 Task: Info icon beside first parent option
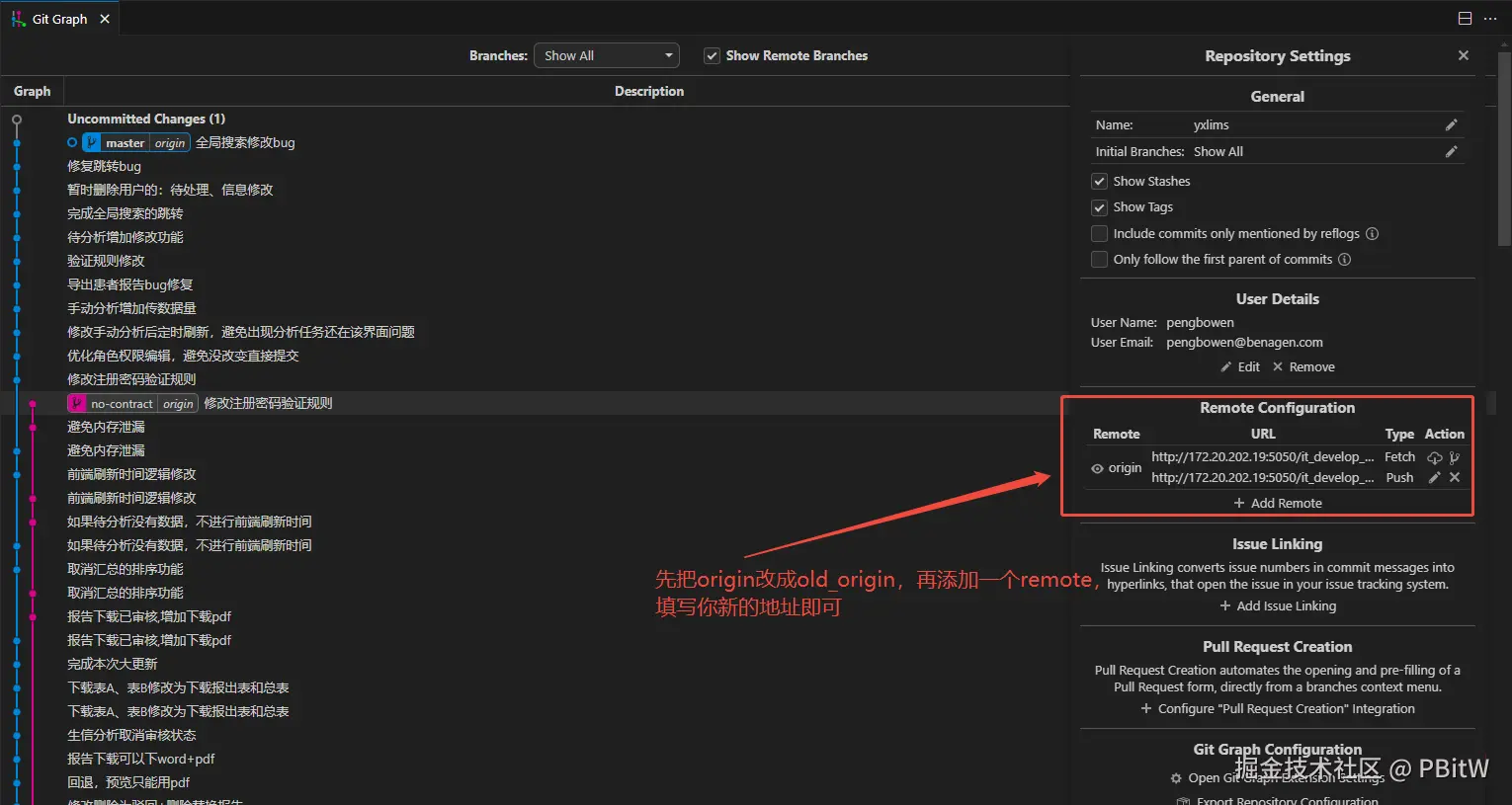point(1344,260)
